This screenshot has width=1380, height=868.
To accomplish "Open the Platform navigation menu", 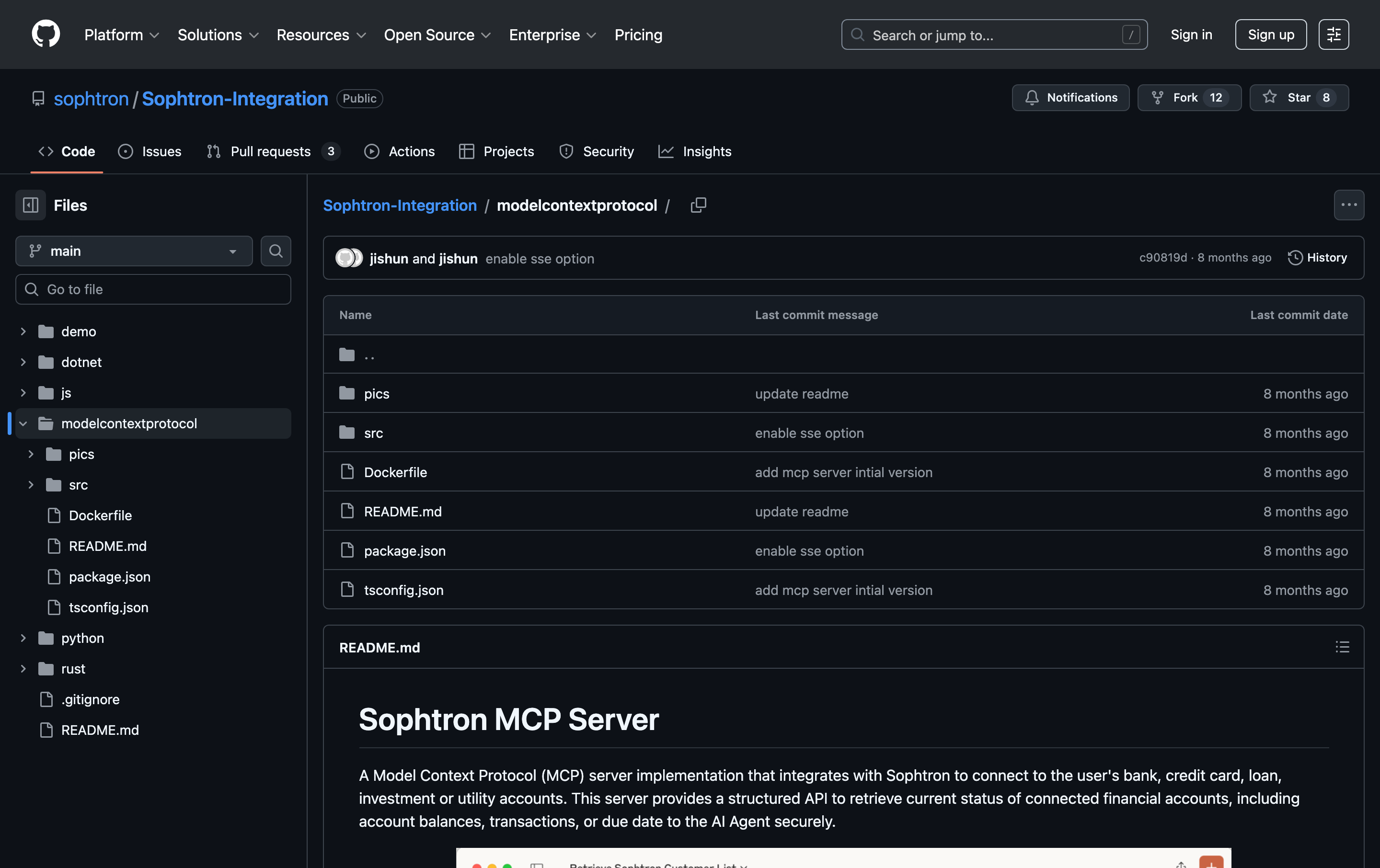I will pyautogui.click(x=122, y=34).
